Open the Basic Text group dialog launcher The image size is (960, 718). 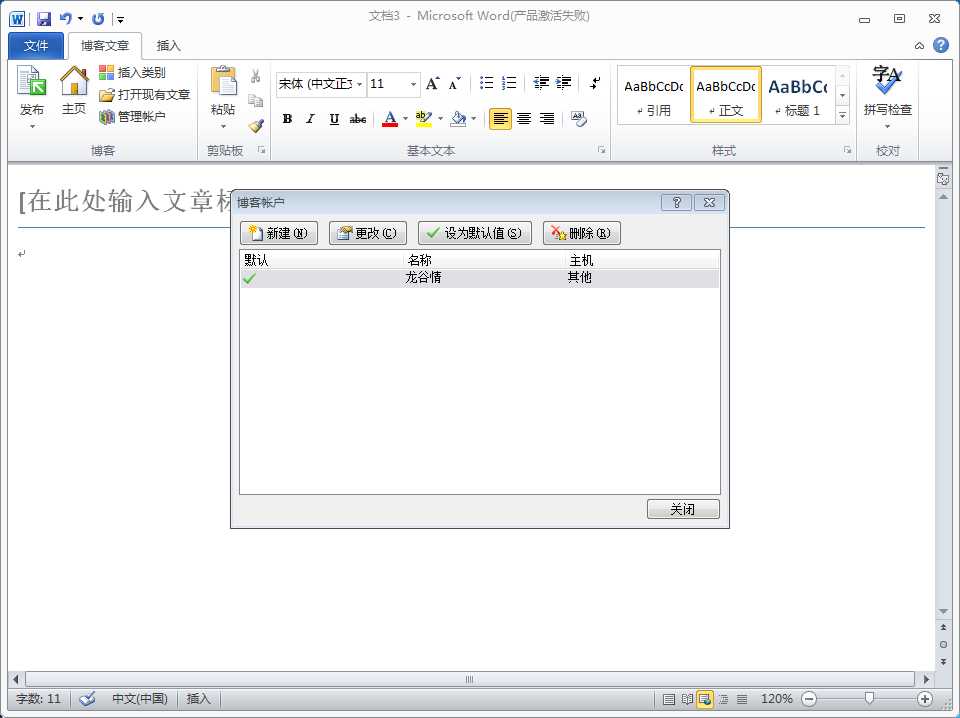601,150
